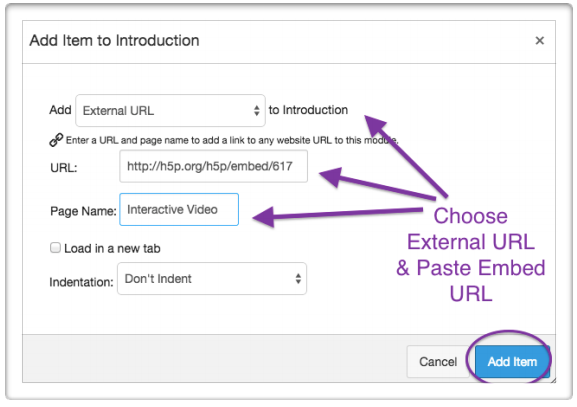Open the External URL item type dropdown
577x407 pixels.
click(x=170, y=110)
